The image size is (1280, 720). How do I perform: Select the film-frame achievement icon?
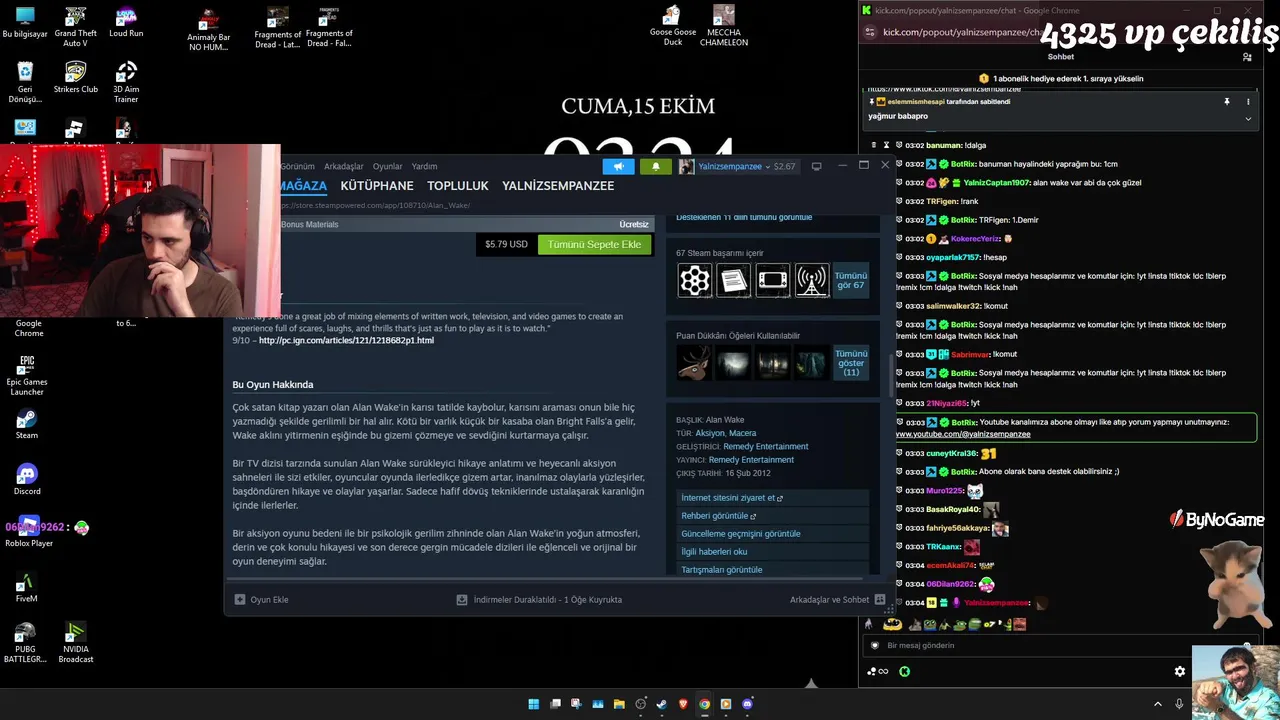point(773,281)
